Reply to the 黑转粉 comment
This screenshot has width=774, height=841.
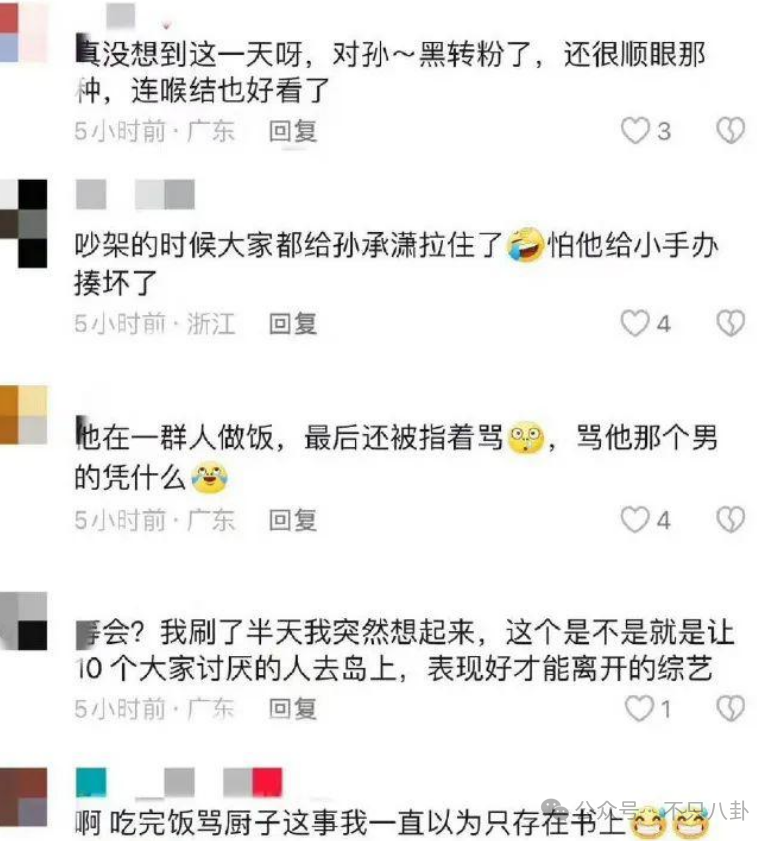click(293, 131)
